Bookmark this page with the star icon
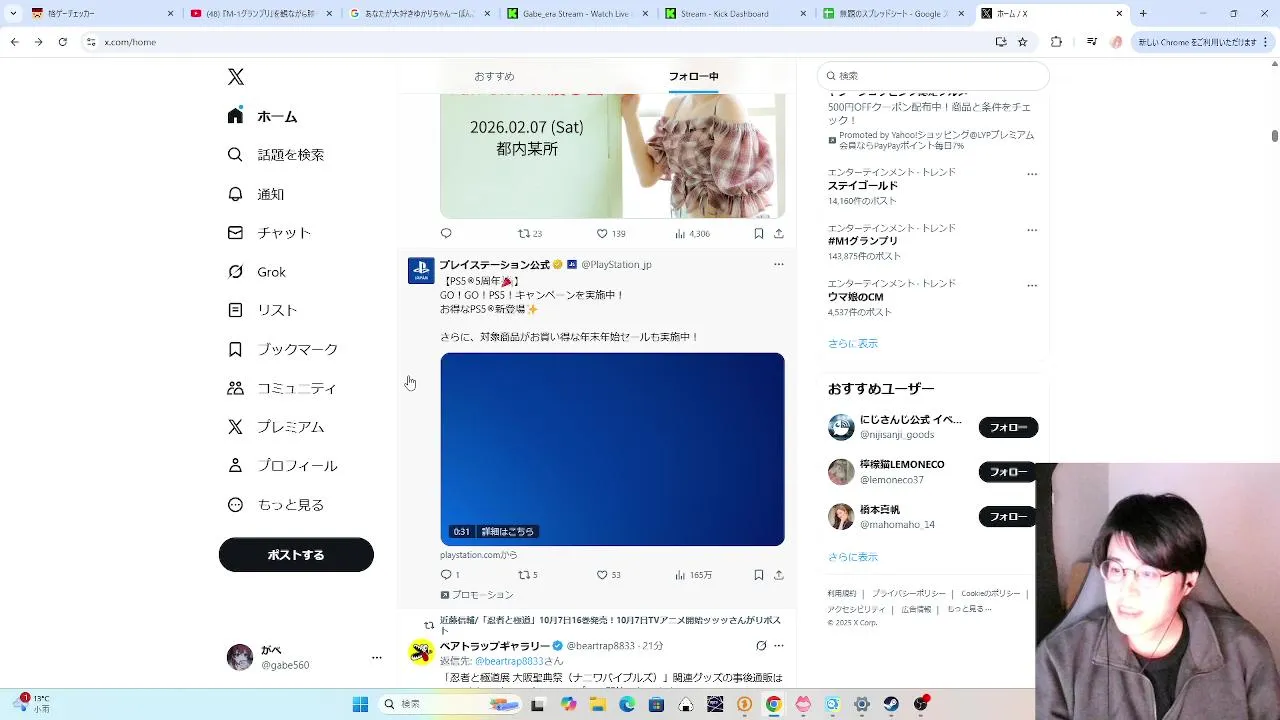This screenshot has height=720, width=1280. tap(1022, 42)
